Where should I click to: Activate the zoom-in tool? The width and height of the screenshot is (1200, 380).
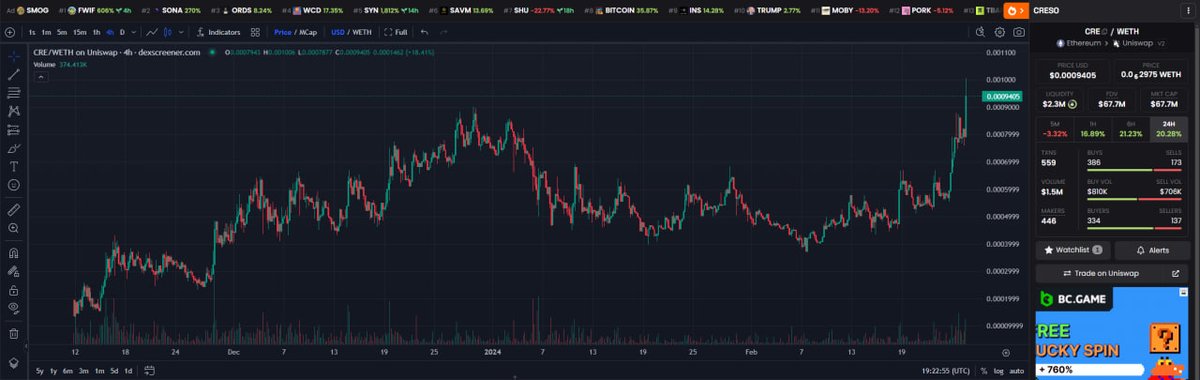click(14, 228)
